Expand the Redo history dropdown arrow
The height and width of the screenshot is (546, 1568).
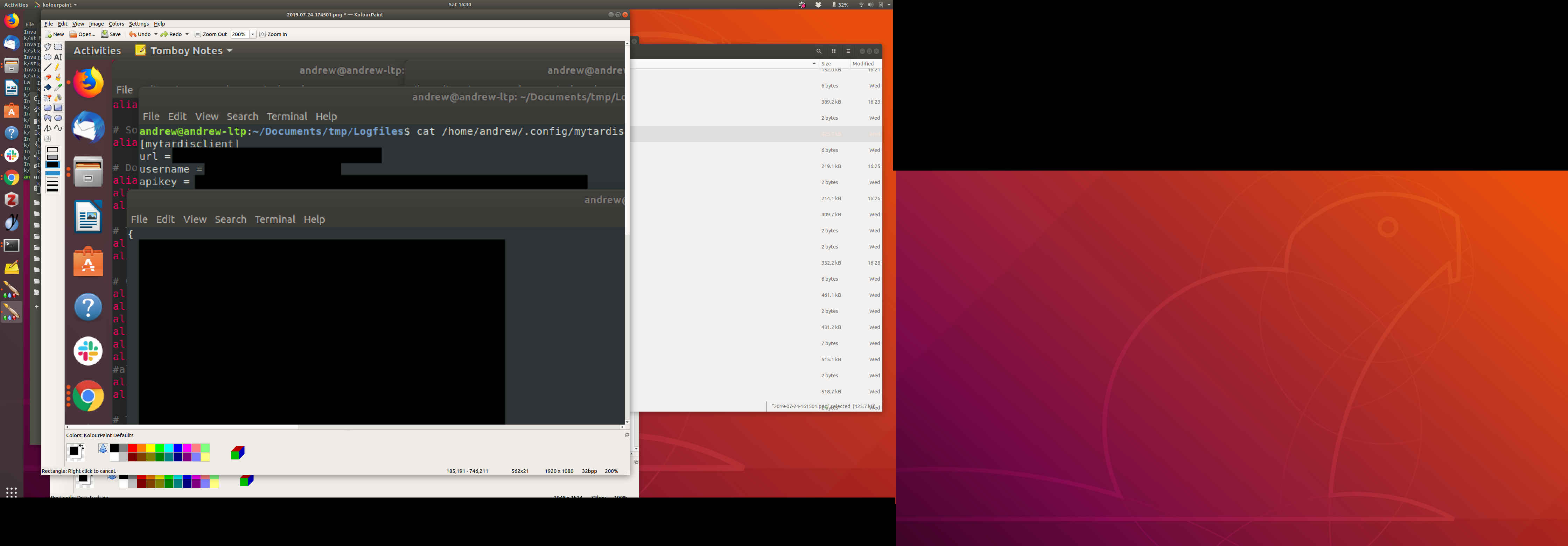click(x=187, y=35)
